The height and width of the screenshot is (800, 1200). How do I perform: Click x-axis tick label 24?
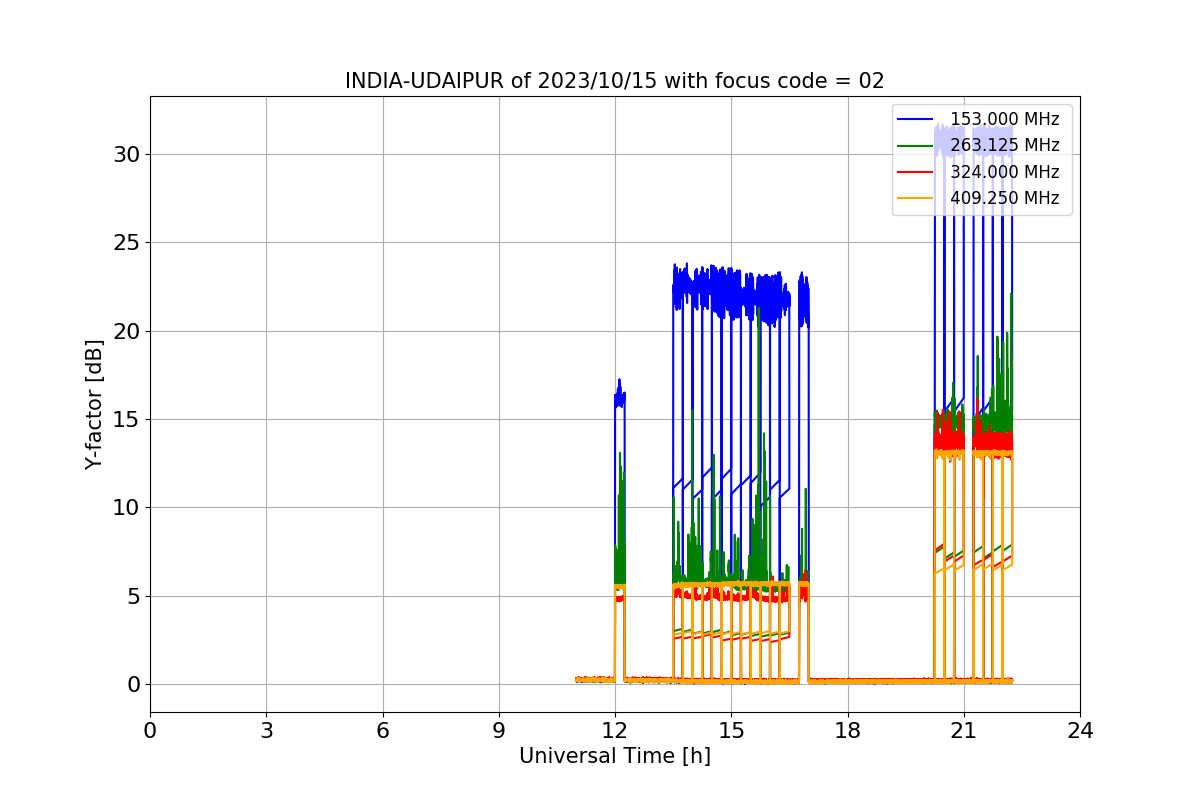pos(1080,730)
